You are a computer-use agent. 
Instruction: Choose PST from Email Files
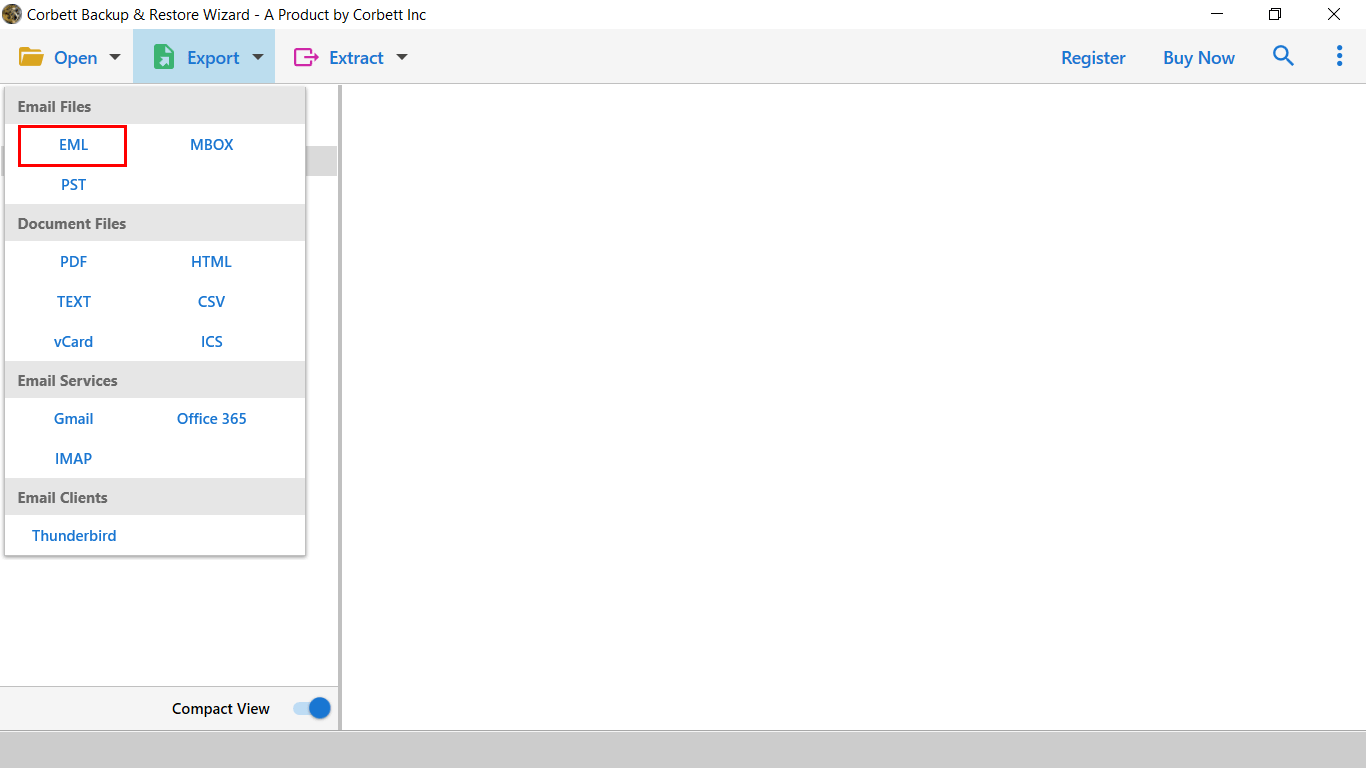click(x=73, y=185)
